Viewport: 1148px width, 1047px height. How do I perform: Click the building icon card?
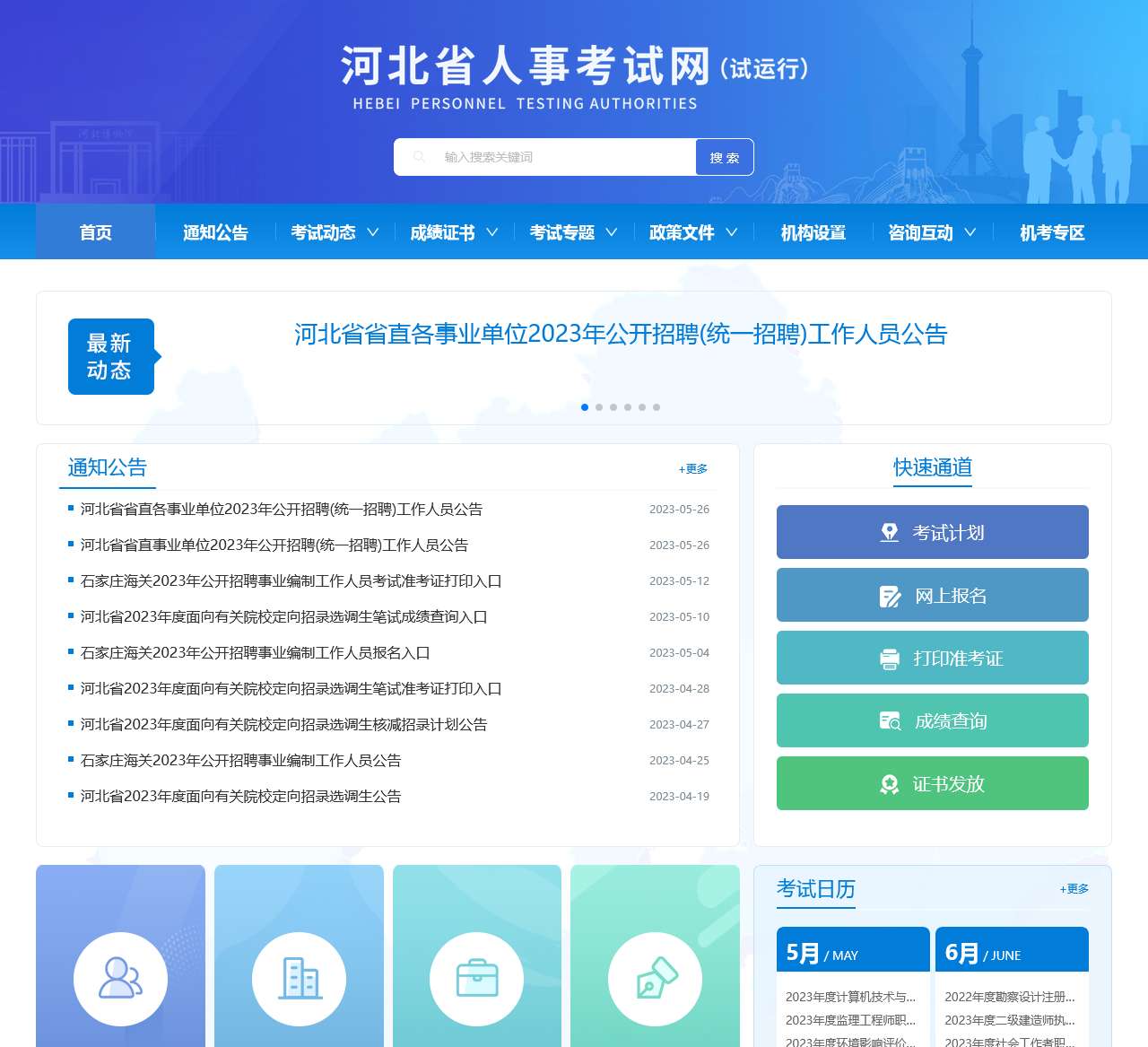(299, 979)
